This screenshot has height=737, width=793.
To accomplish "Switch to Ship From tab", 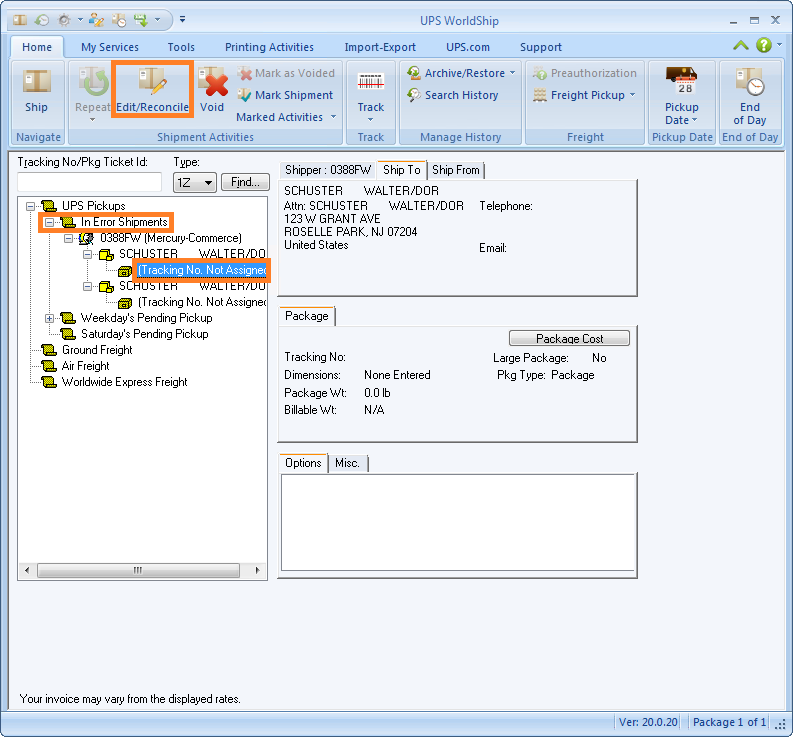I will pos(456,170).
